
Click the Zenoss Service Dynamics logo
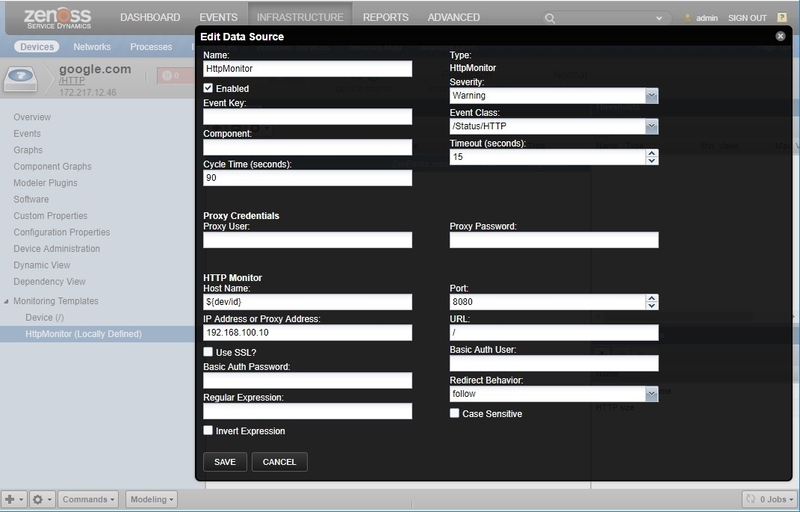tap(57, 17)
